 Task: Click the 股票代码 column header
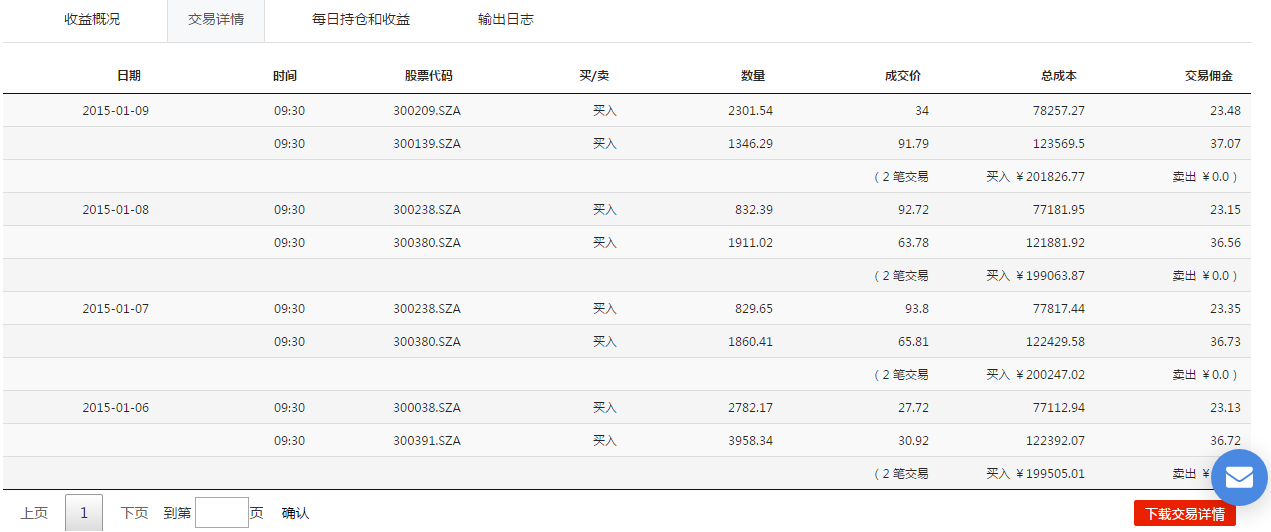click(x=428, y=76)
